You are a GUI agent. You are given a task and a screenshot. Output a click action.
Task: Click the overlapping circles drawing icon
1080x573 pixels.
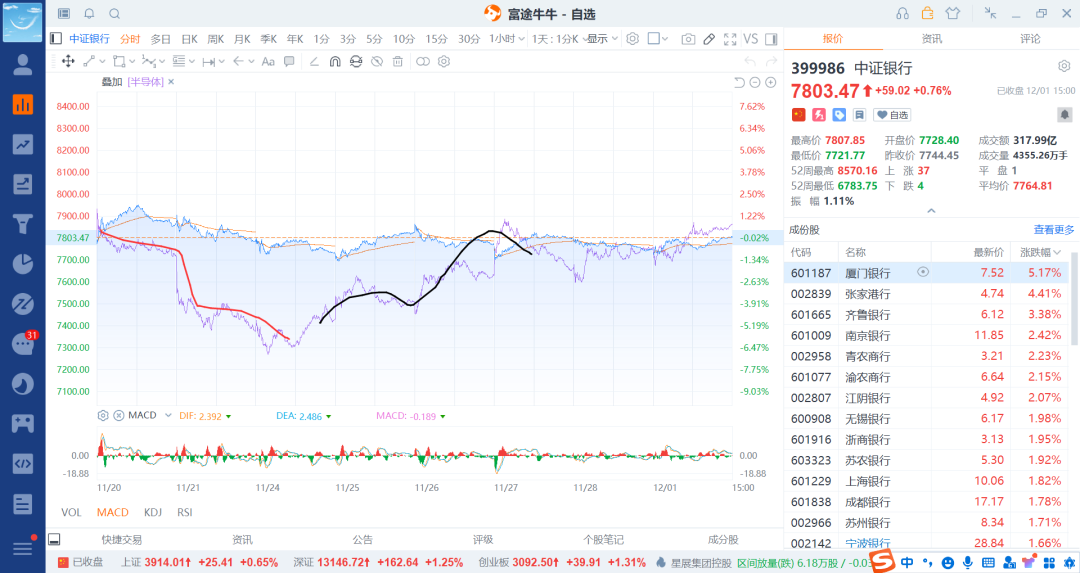click(423, 61)
